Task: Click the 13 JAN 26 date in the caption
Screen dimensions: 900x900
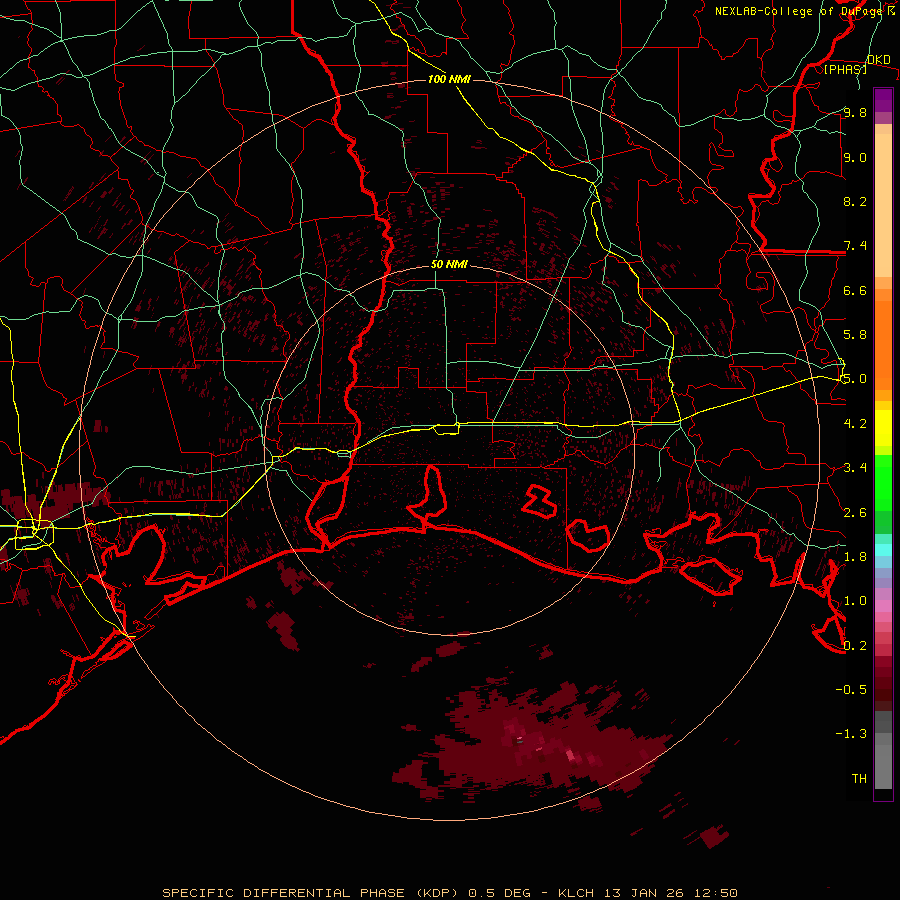Action: click(x=642, y=893)
